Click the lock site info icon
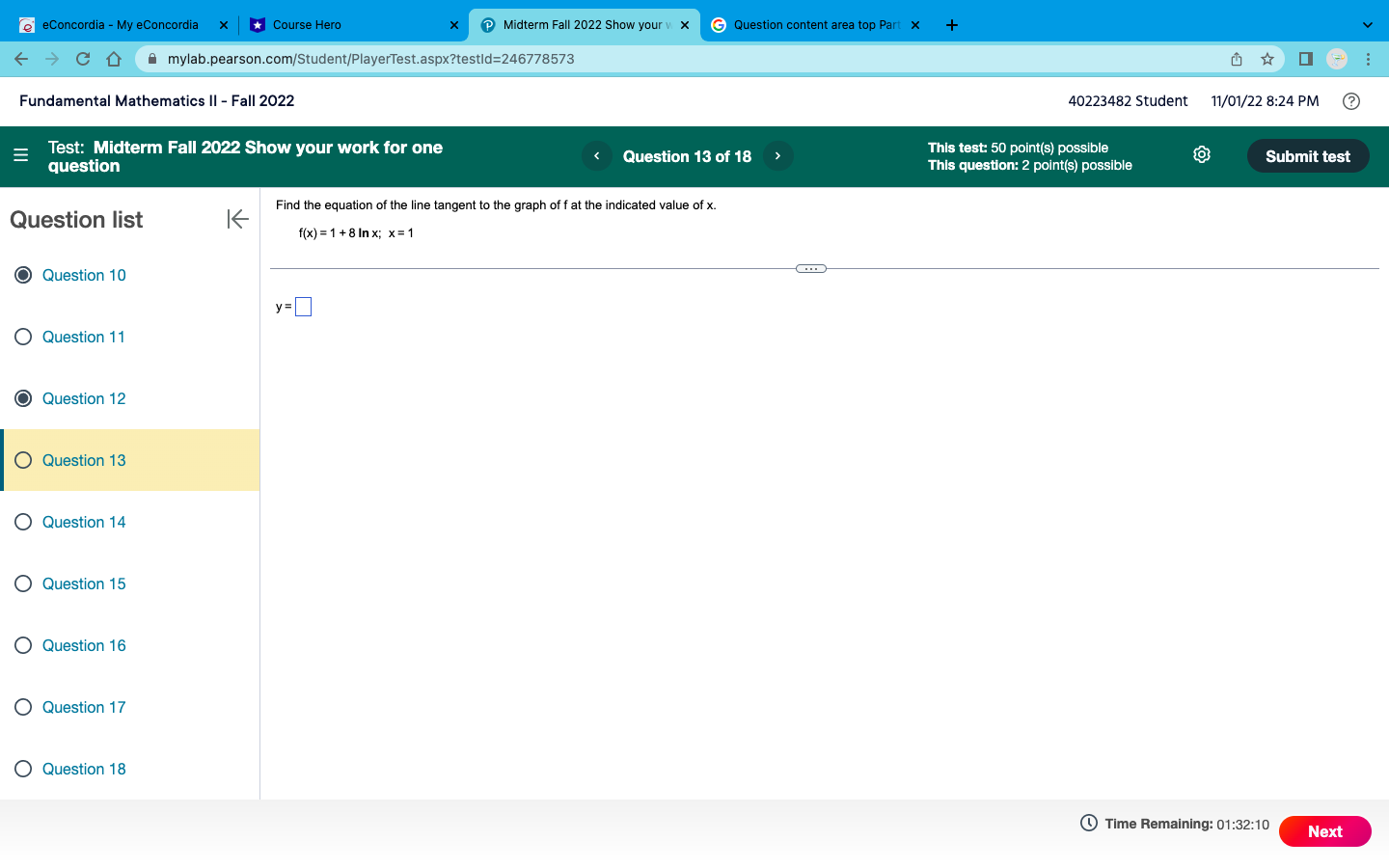1389x868 pixels. click(x=152, y=59)
